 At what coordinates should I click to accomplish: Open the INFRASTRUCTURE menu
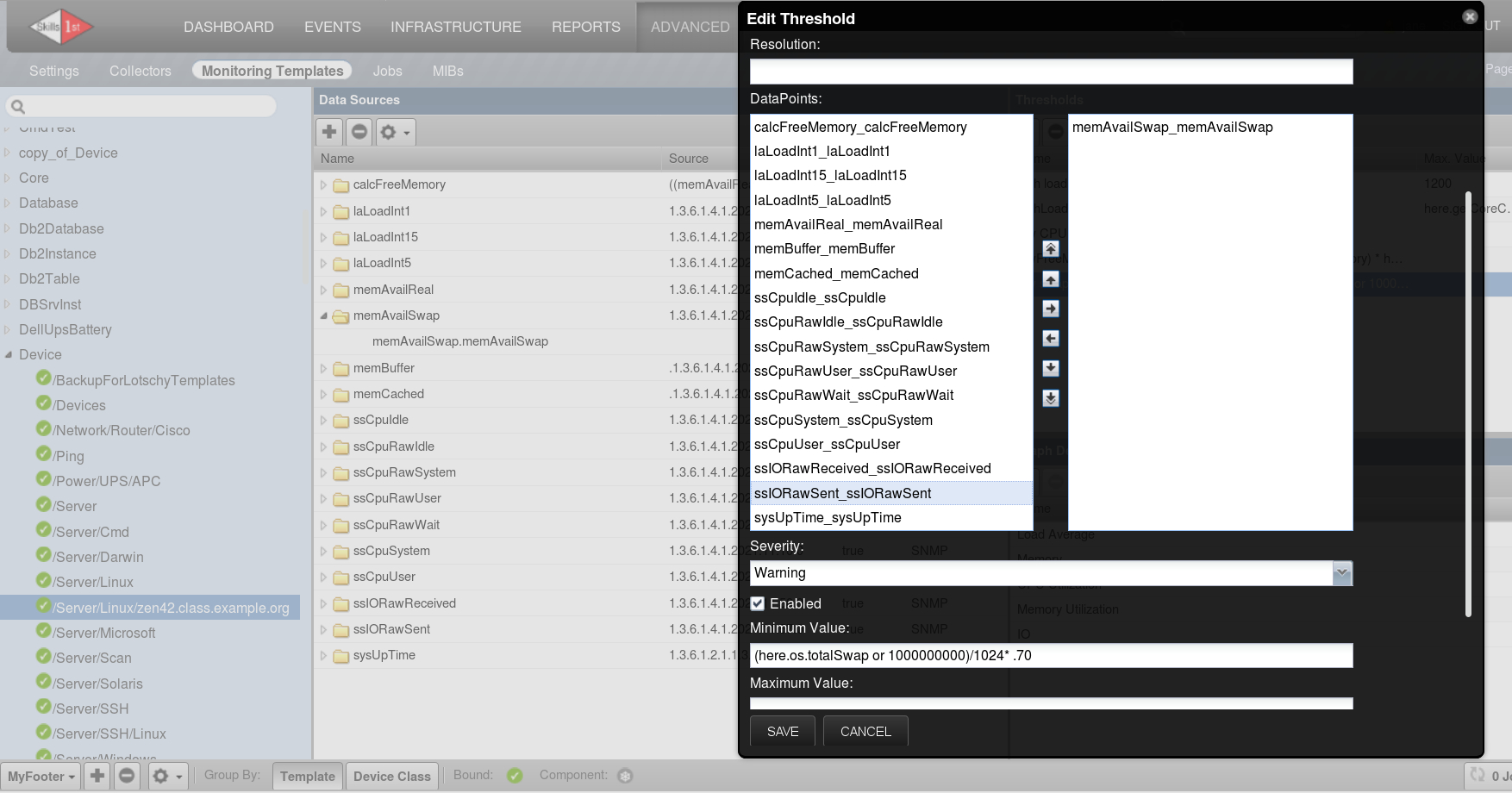click(x=455, y=27)
